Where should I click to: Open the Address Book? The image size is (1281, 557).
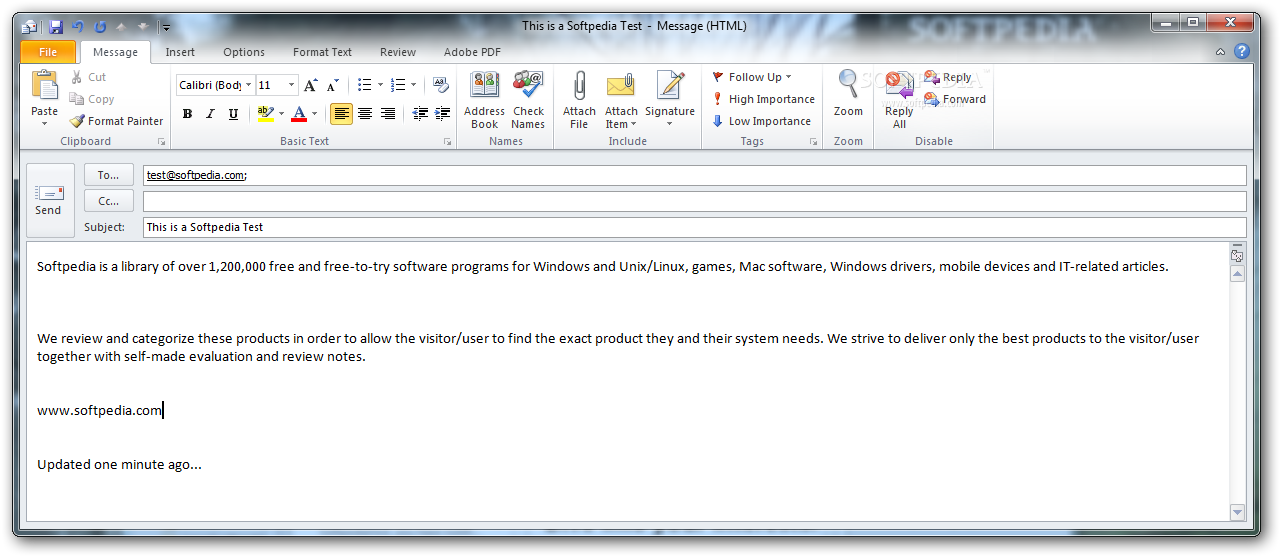tap(484, 100)
